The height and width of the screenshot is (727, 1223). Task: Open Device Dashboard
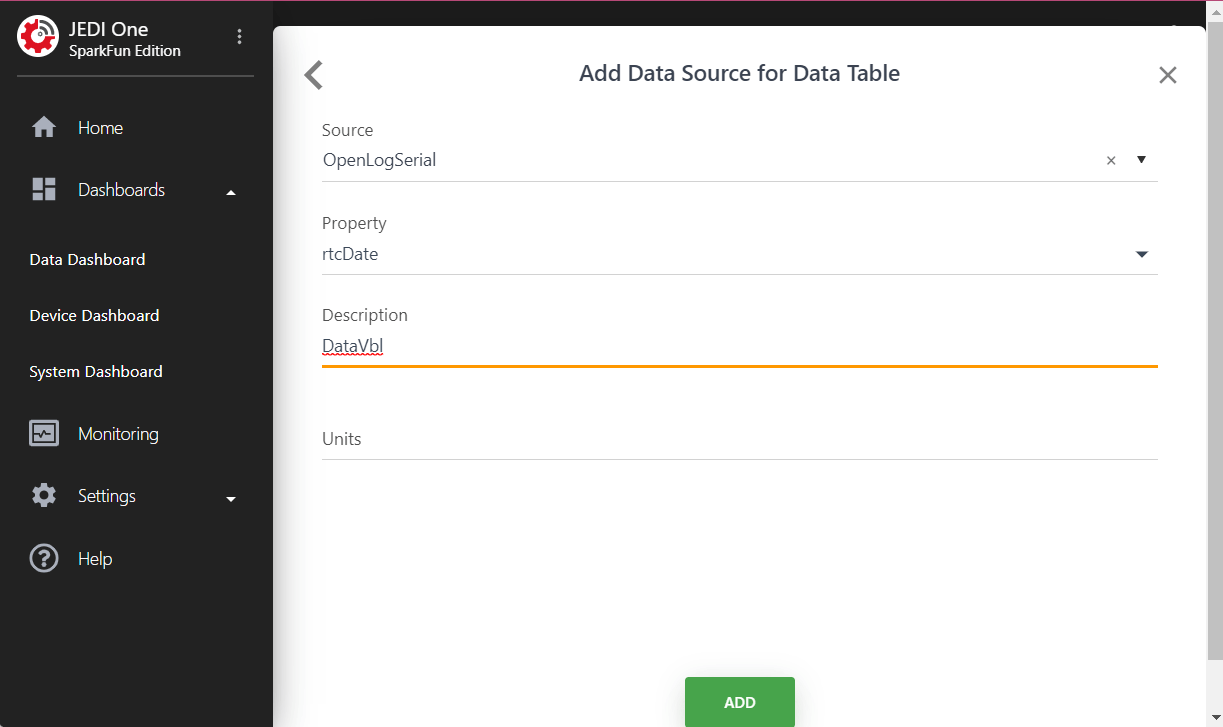click(94, 315)
